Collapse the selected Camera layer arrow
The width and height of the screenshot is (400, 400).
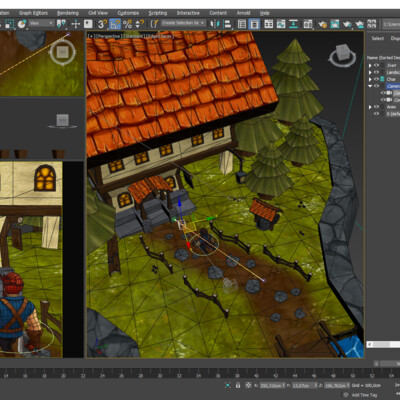tap(370, 86)
